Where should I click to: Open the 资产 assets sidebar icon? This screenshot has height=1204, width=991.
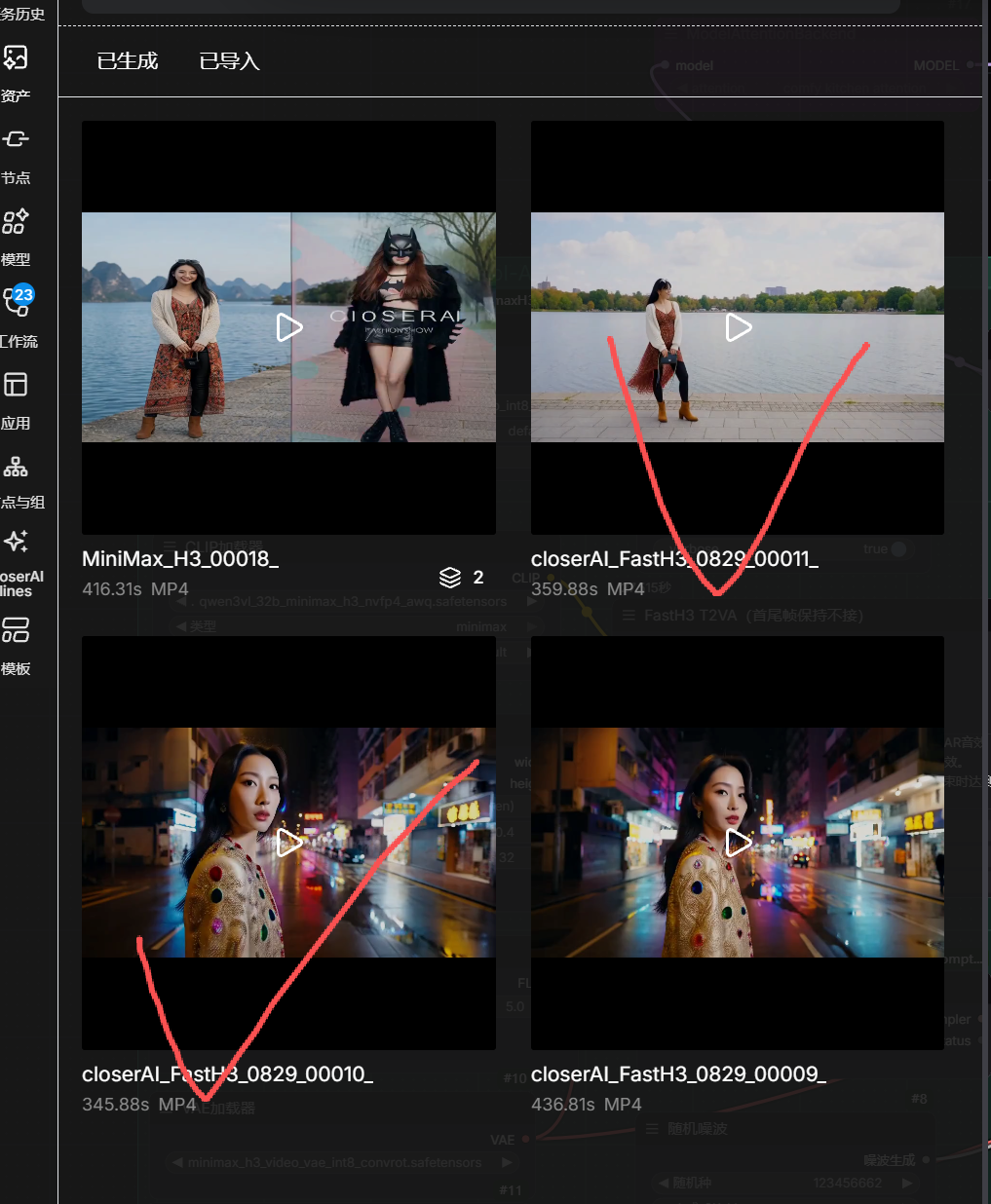pyautogui.click(x=16, y=57)
